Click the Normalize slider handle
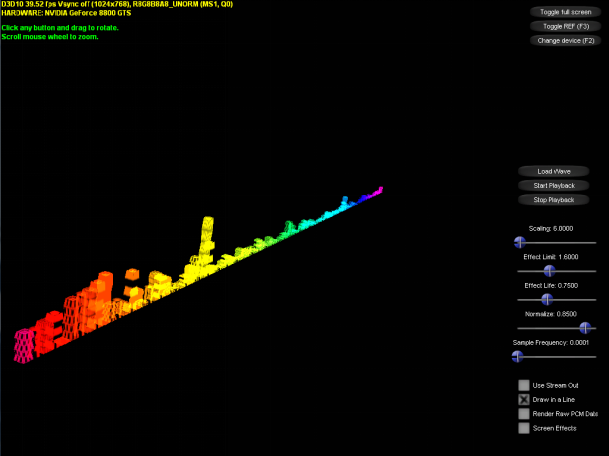 pos(584,327)
